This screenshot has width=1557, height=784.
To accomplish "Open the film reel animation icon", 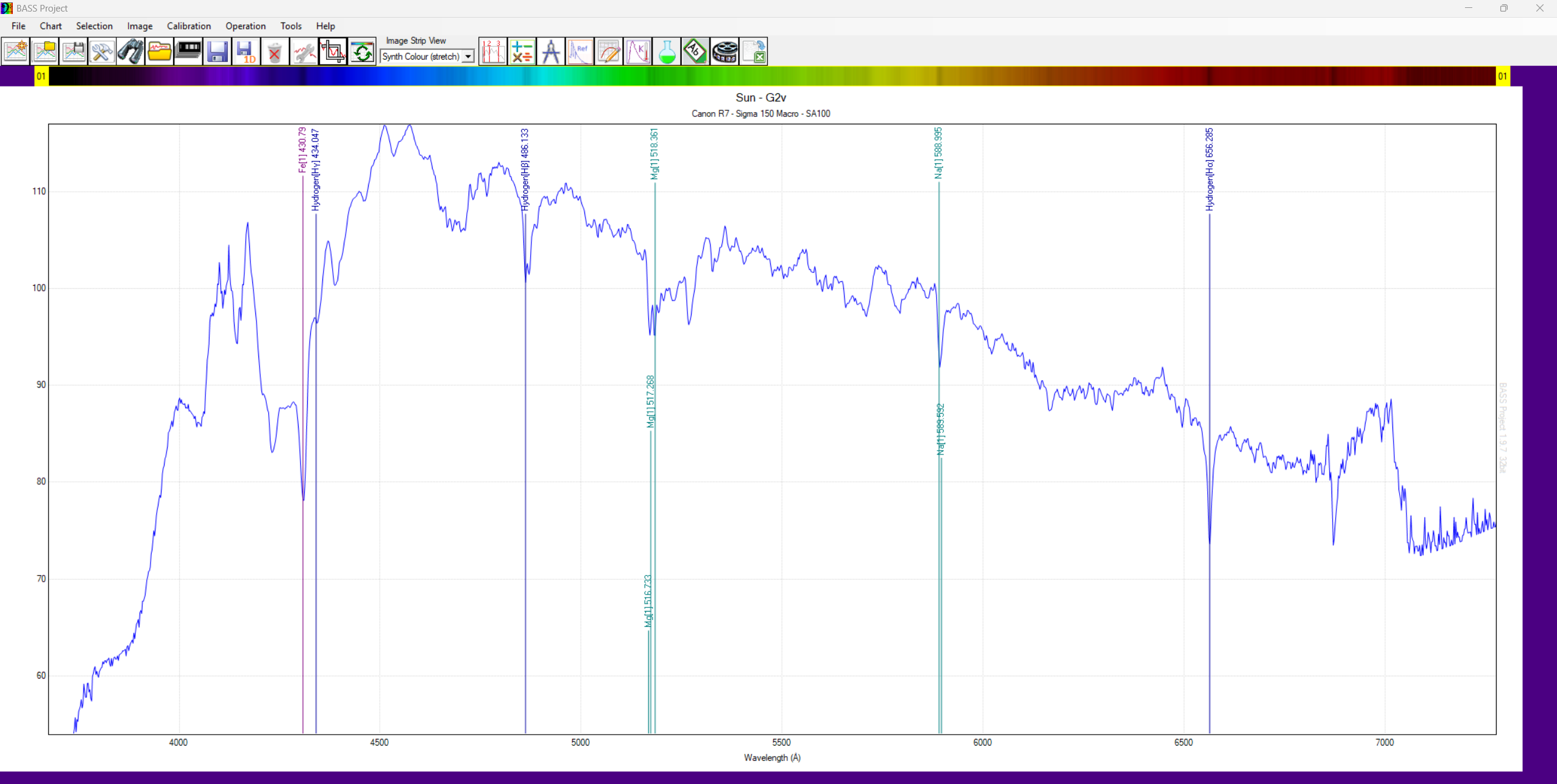I will coord(725,52).
